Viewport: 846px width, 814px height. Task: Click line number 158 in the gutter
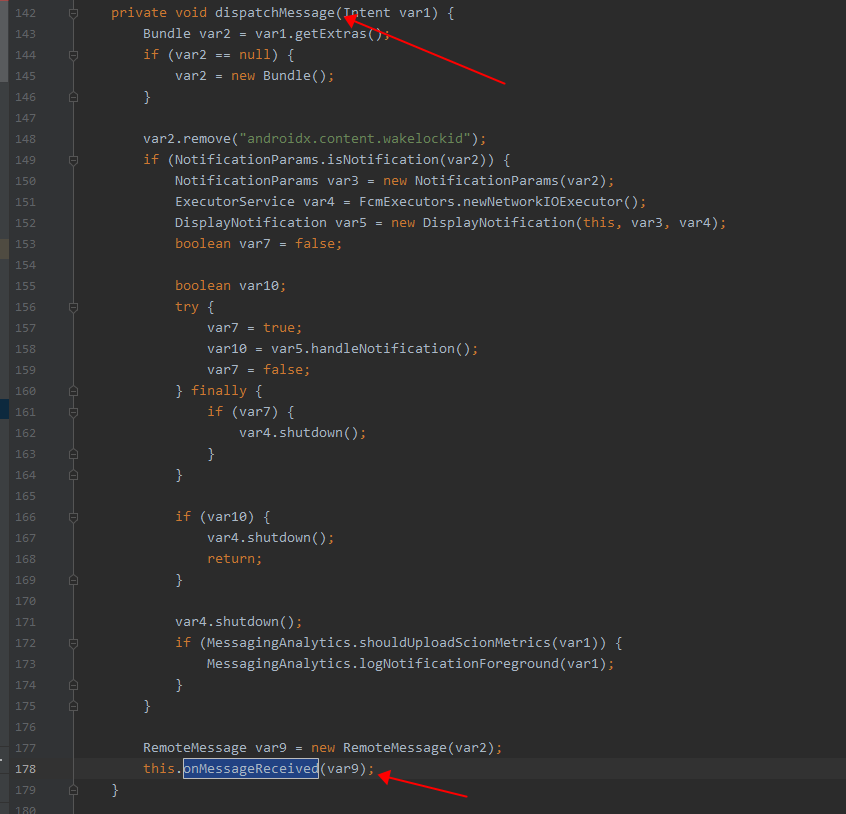click(25, 349)
